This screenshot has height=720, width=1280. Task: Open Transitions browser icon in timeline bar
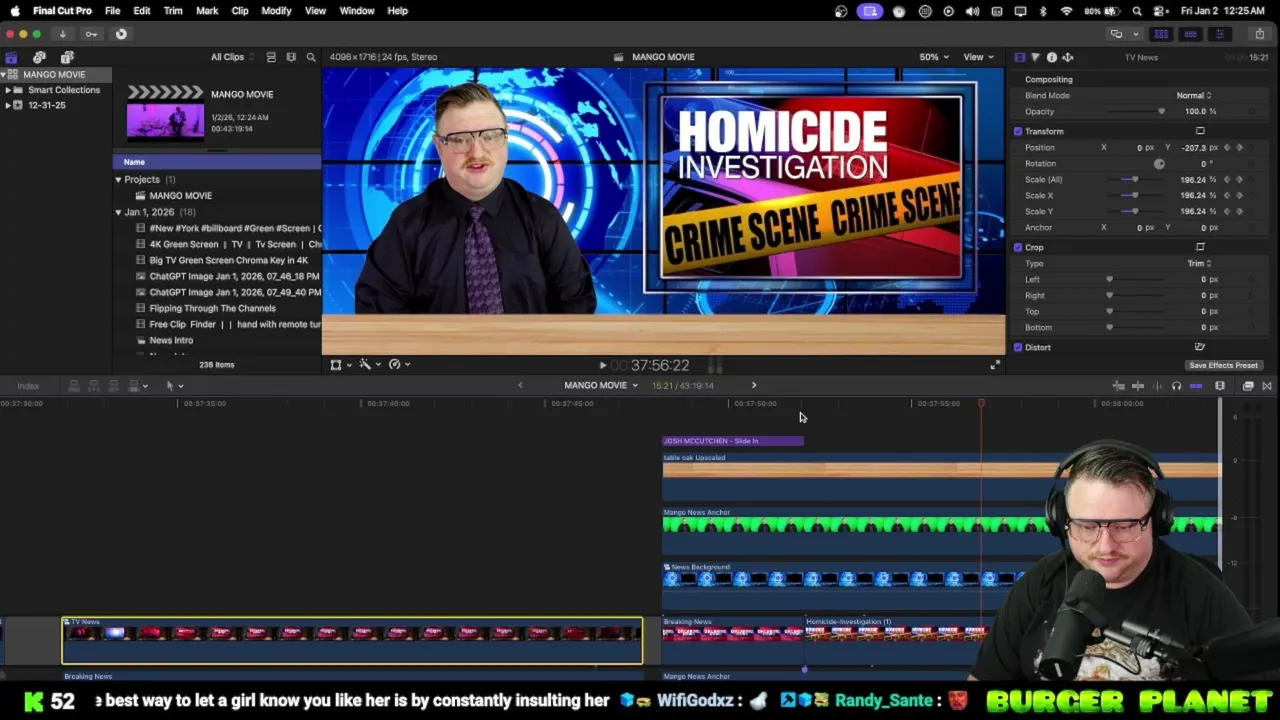[x=1266, y=386]
